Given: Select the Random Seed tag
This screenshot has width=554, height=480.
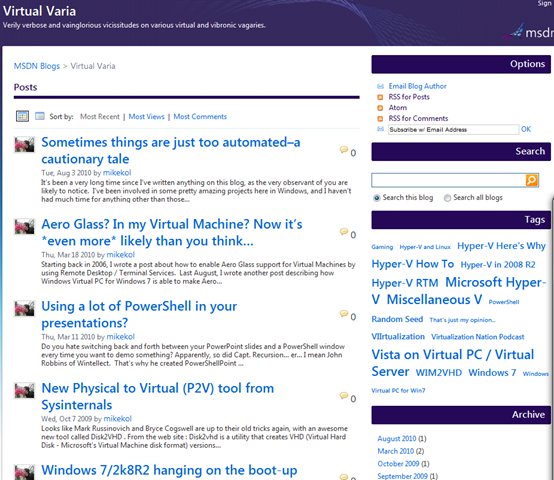Looking at the screenshot, I should [x=397, y=319].
